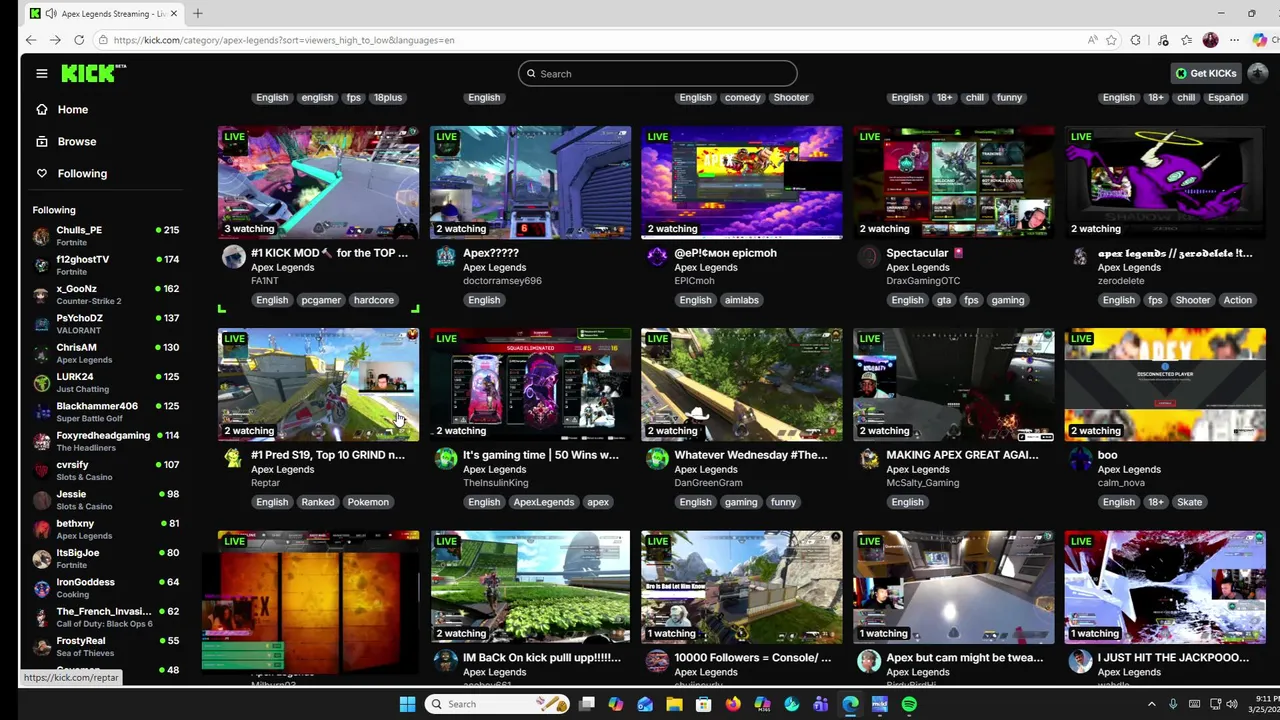
Task: Open '10000 Followers = Console/' stream thumbnail
Action: tap(742, 587)
